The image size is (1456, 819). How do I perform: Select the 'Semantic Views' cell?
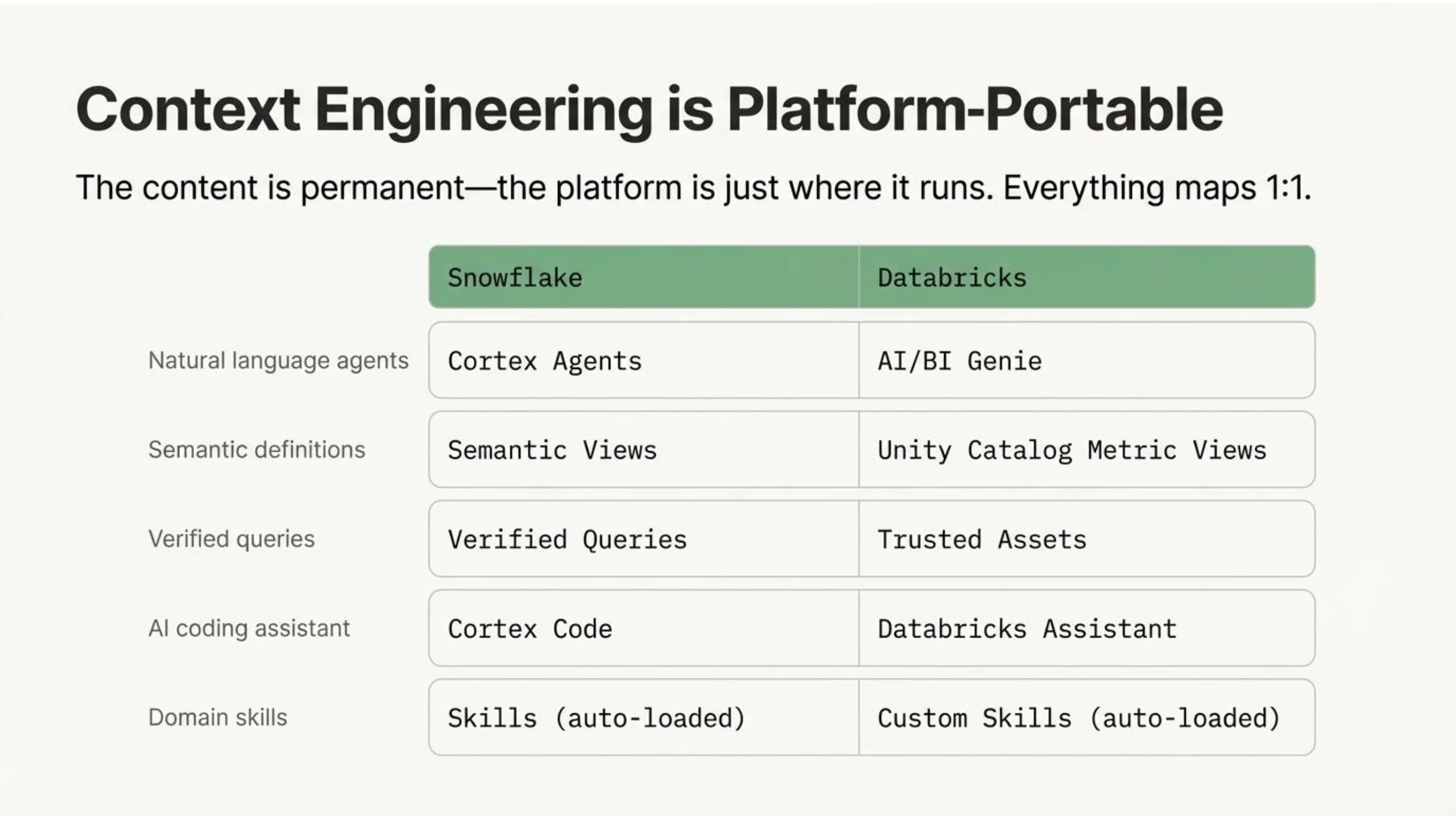coord(644,450)
